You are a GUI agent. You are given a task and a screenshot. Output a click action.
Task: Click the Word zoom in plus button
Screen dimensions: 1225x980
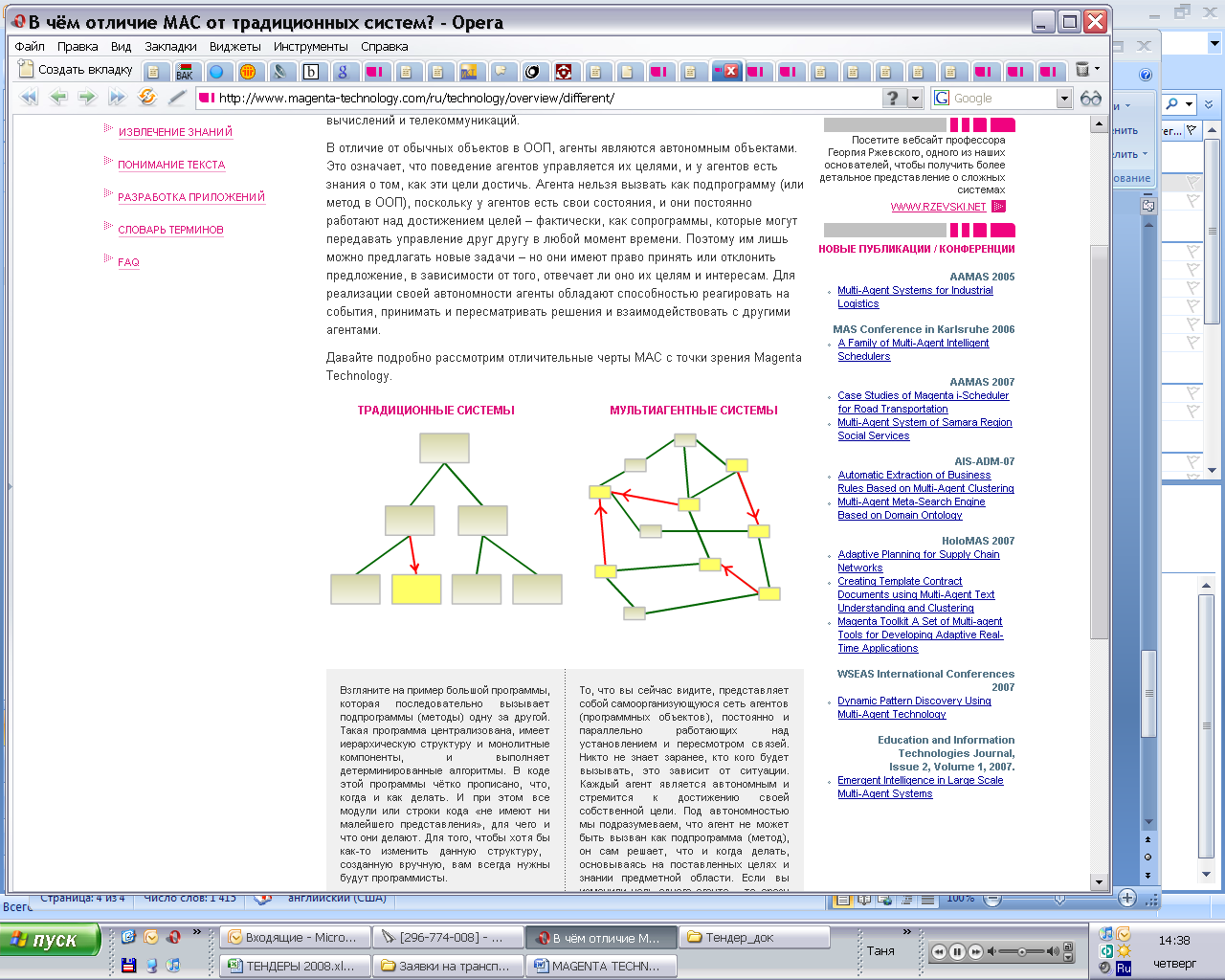click(x=1127, y=898)
